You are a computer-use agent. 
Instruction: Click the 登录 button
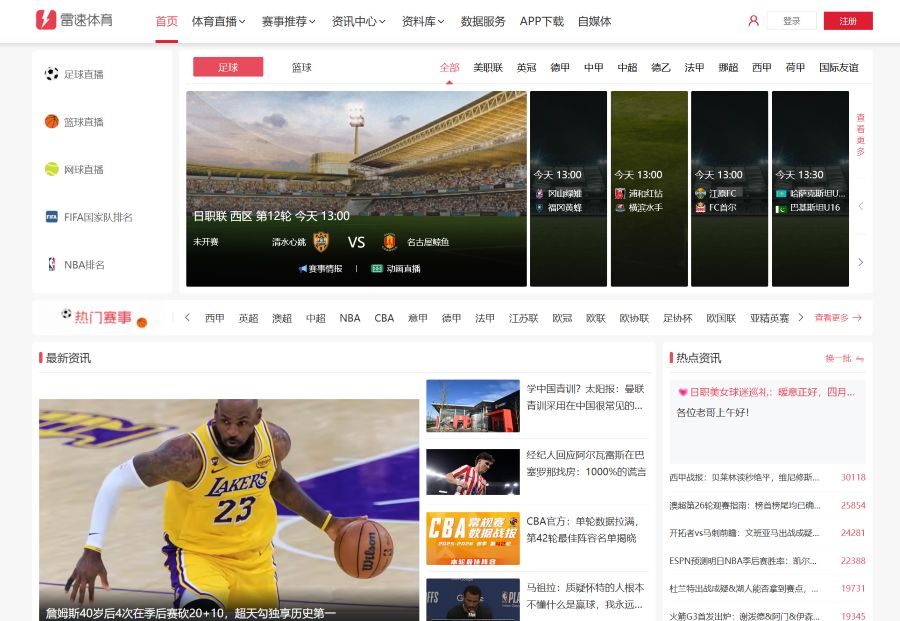pos(792,21)
